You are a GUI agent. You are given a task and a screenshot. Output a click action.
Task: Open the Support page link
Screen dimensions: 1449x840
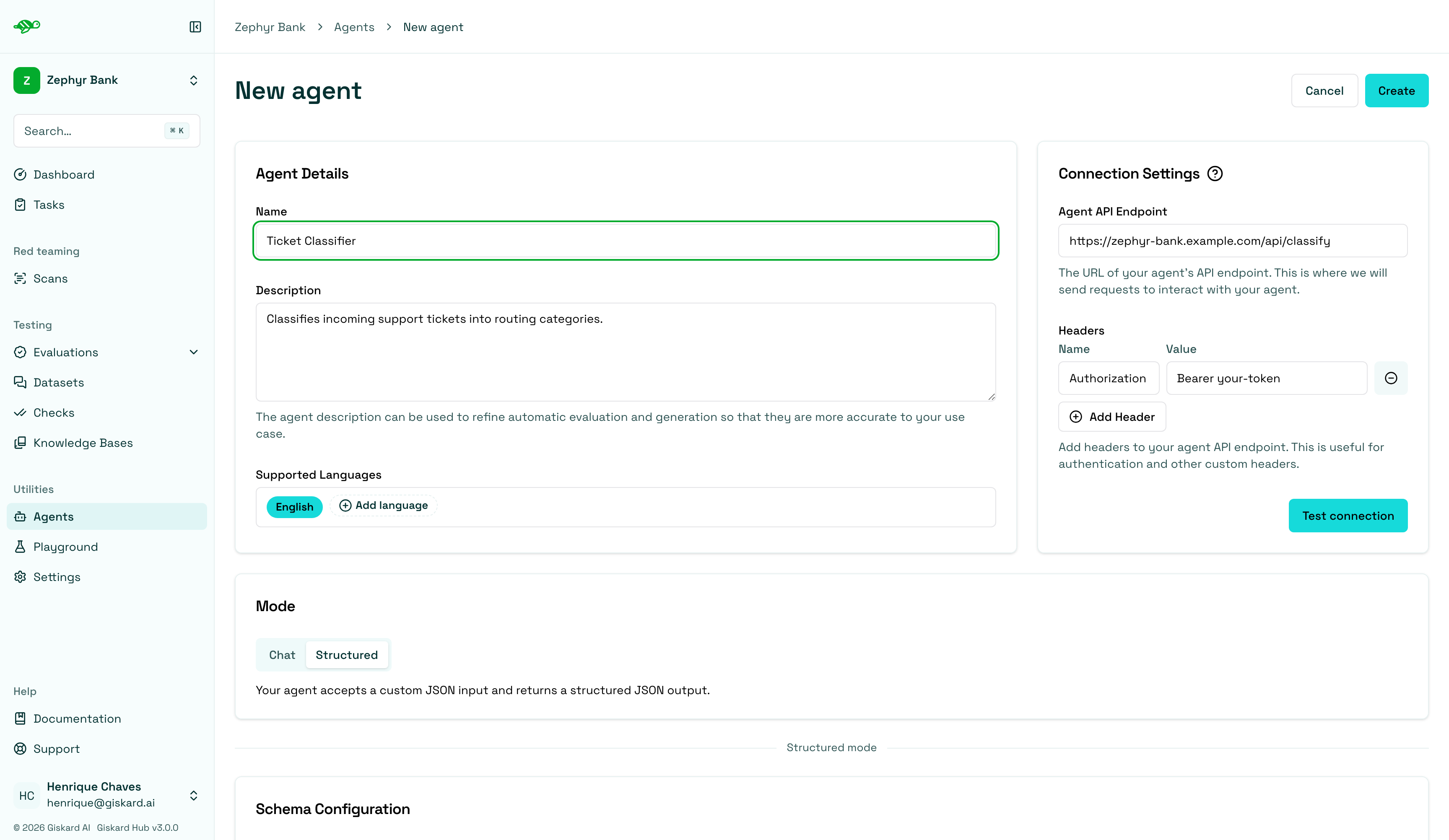coord(107,749)
